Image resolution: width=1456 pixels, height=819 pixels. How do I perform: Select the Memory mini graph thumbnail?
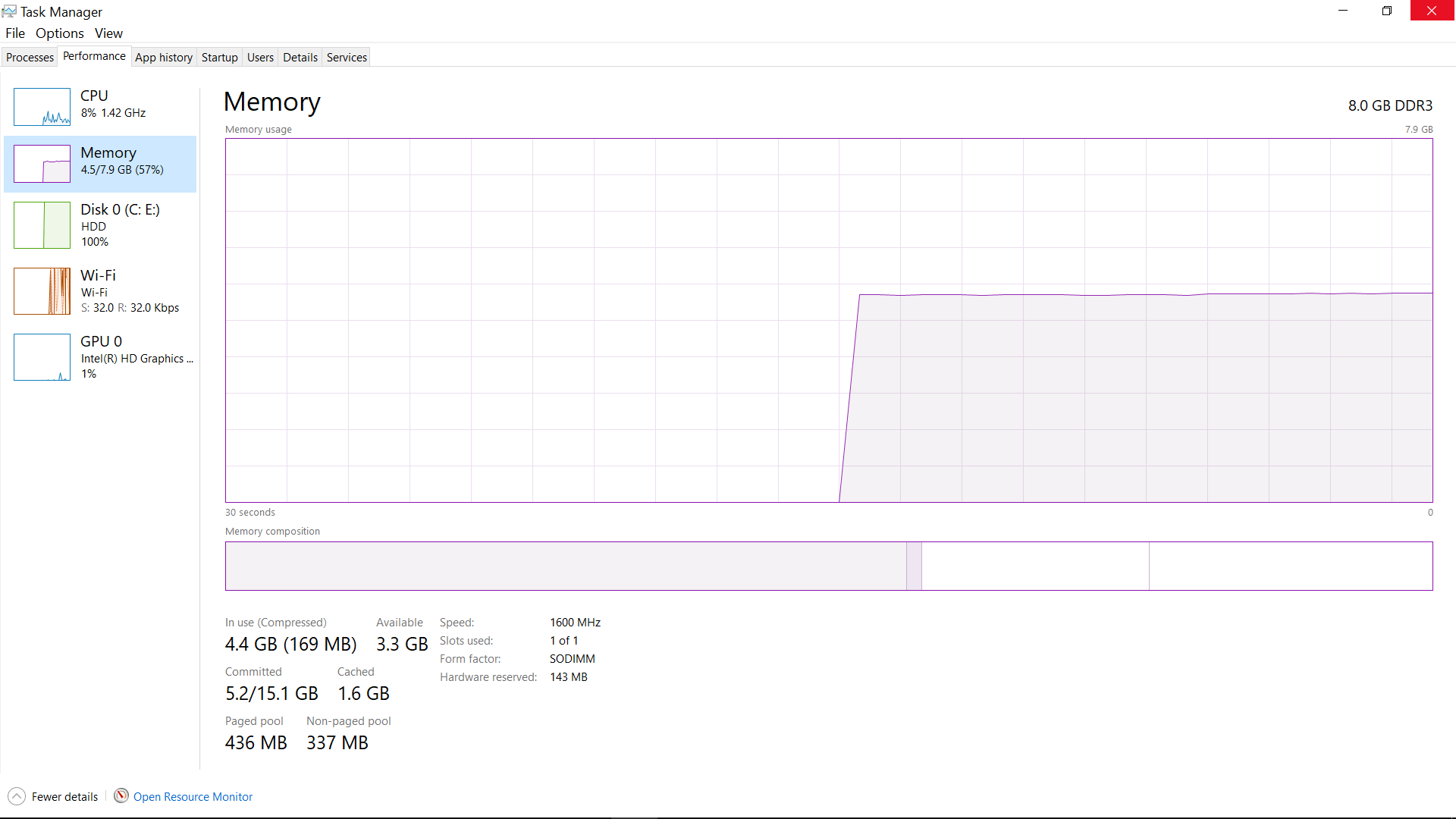42,164
